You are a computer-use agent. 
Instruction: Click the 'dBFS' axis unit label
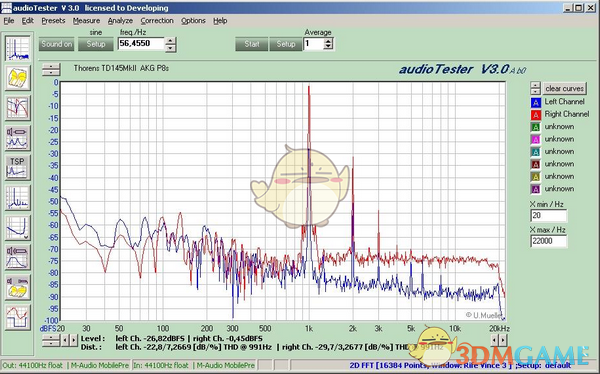[x=48, y=329]
